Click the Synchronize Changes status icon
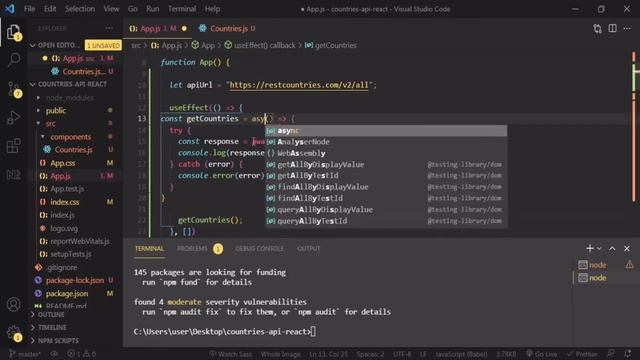 pos(54,354)
